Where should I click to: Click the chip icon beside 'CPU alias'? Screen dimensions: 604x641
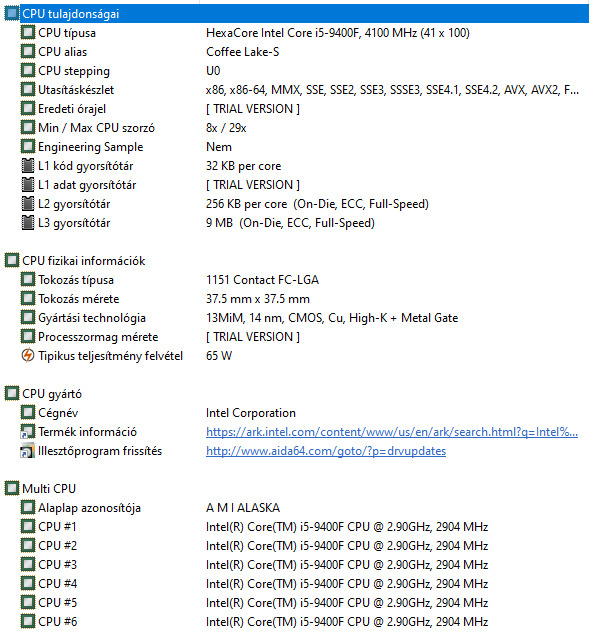[28, 52]
